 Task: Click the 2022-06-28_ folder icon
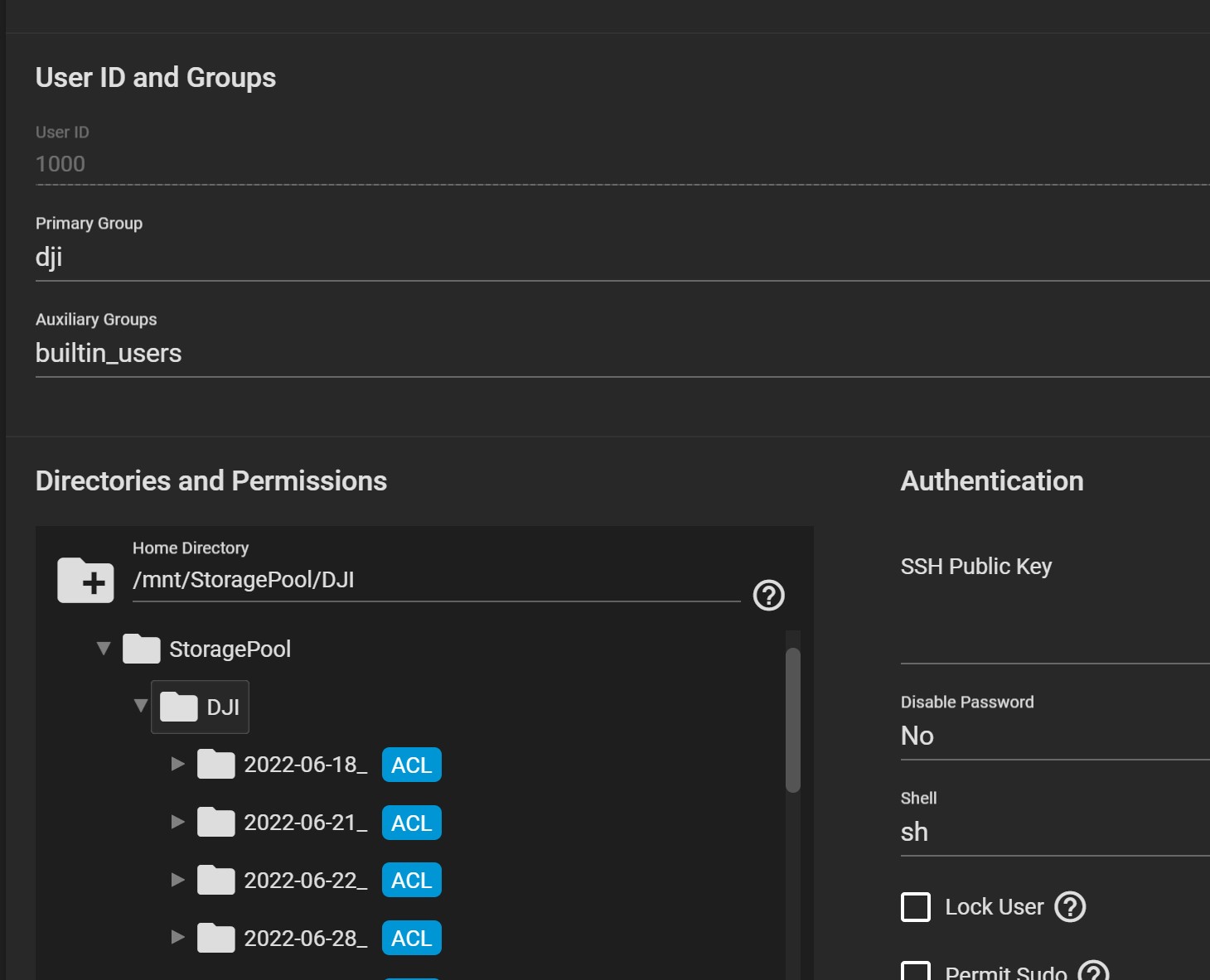(216, 938)
